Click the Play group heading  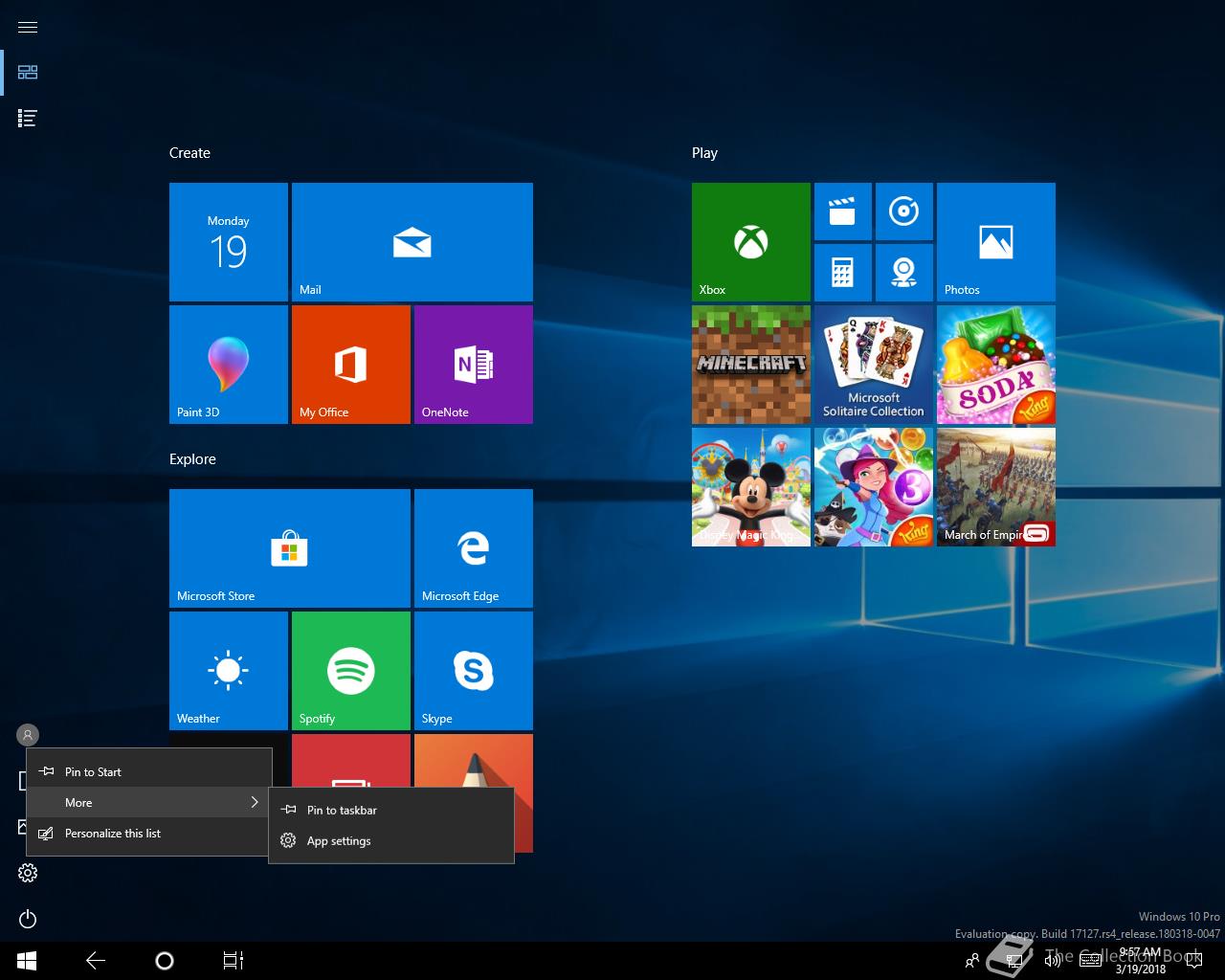click(x=704, y=153)
